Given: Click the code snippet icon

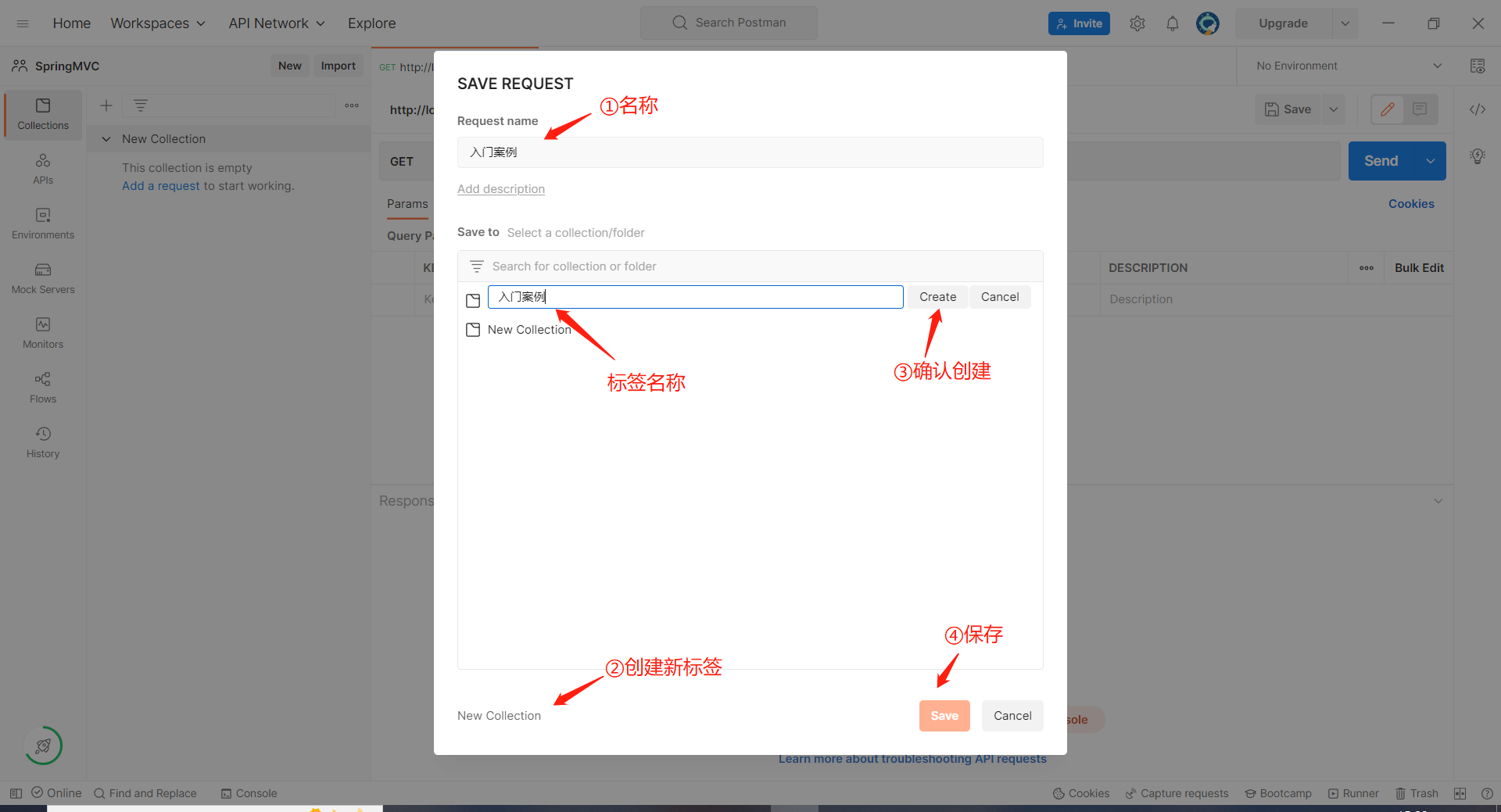Looking at the screenshot, I should pyautogui.click(x=1478, y=109).
